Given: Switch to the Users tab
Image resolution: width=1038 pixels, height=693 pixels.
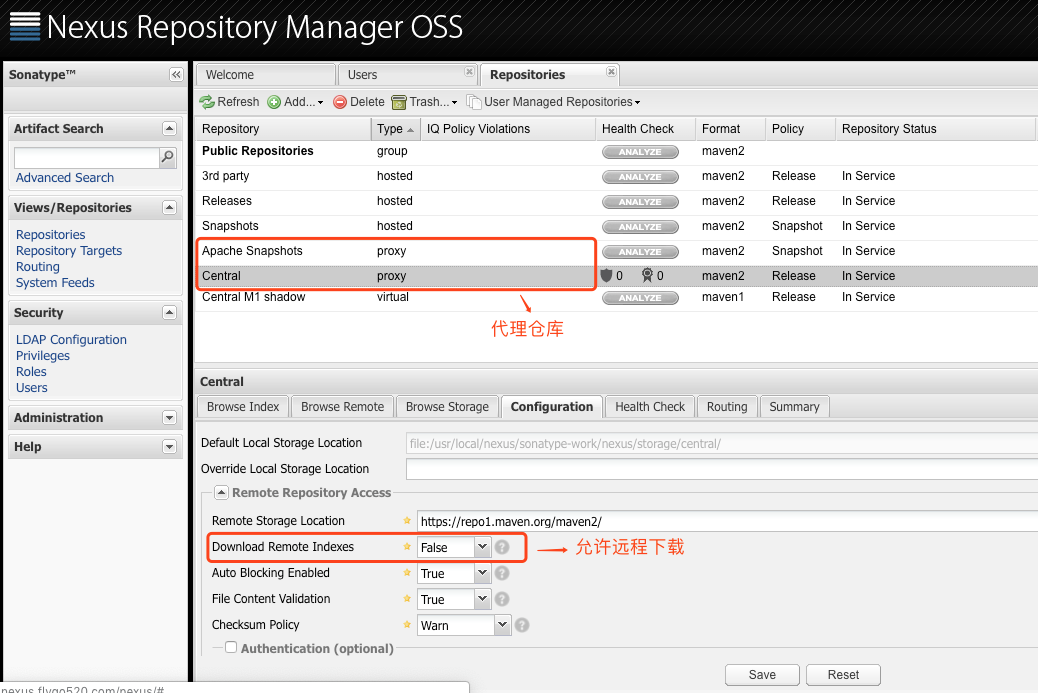Looking at the screenshot, I should click(x=406, y=75).
